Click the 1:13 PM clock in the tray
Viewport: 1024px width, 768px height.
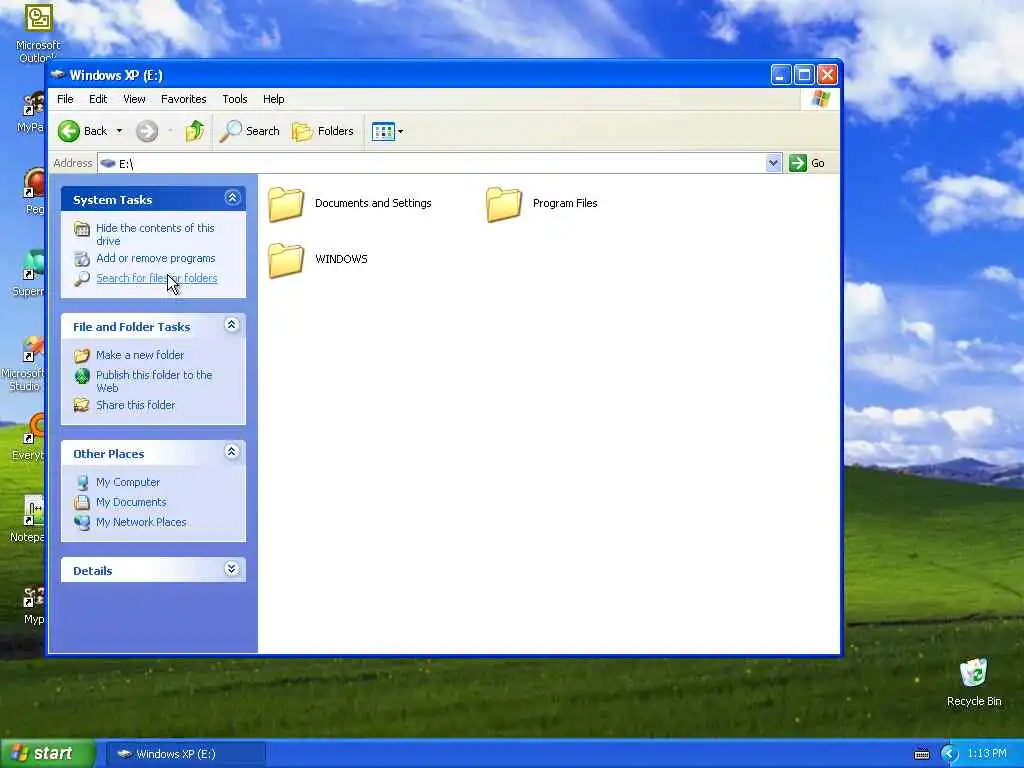tap(987, 754)
